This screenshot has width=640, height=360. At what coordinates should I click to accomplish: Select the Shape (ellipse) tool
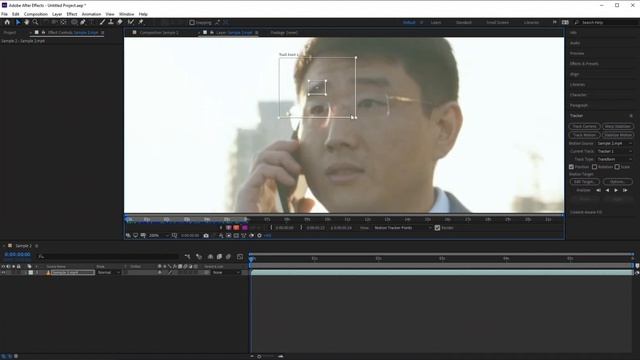(74, 22)
